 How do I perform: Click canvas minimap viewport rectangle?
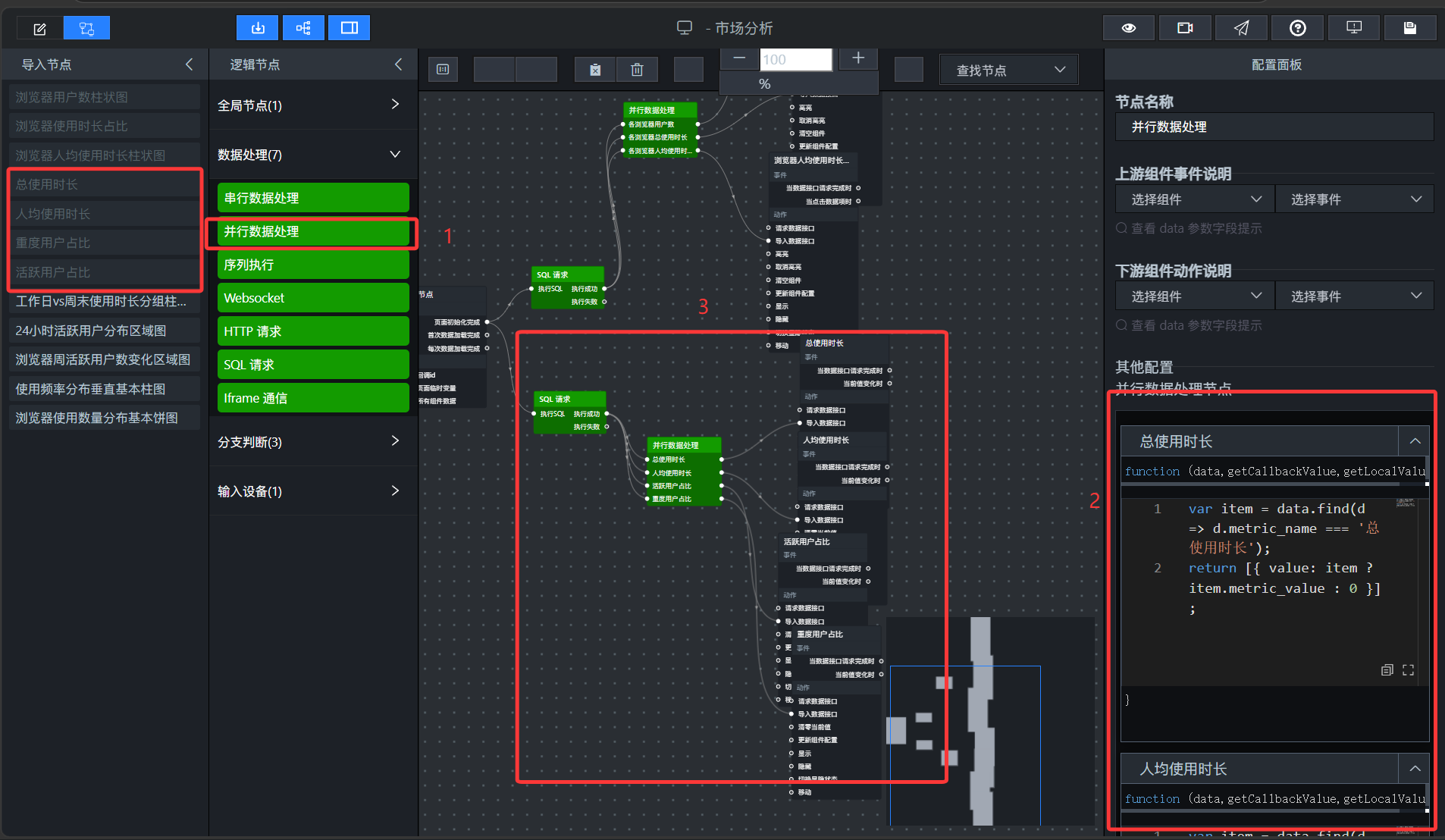pos(965,745)
